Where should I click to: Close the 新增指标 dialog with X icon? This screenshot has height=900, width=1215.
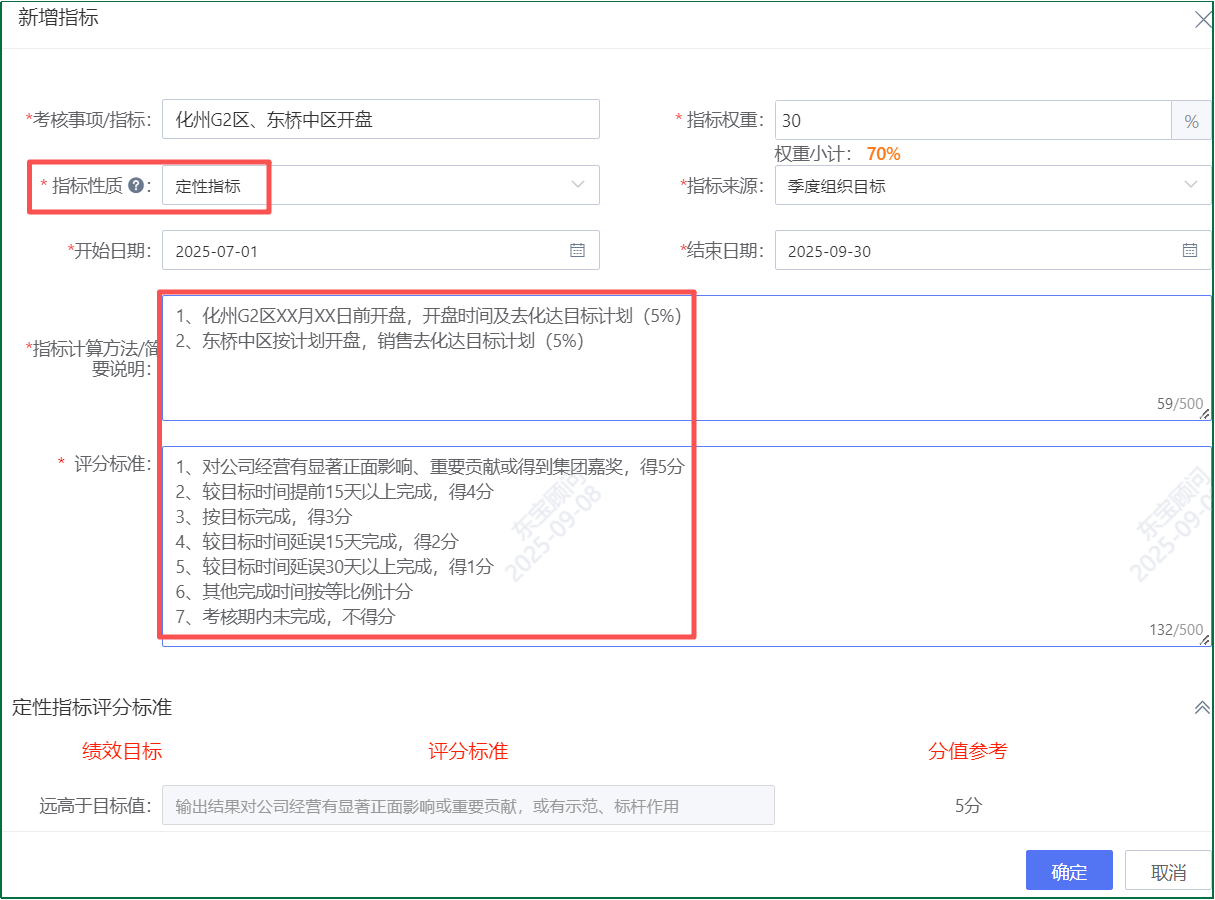[x=1203, y=19]
